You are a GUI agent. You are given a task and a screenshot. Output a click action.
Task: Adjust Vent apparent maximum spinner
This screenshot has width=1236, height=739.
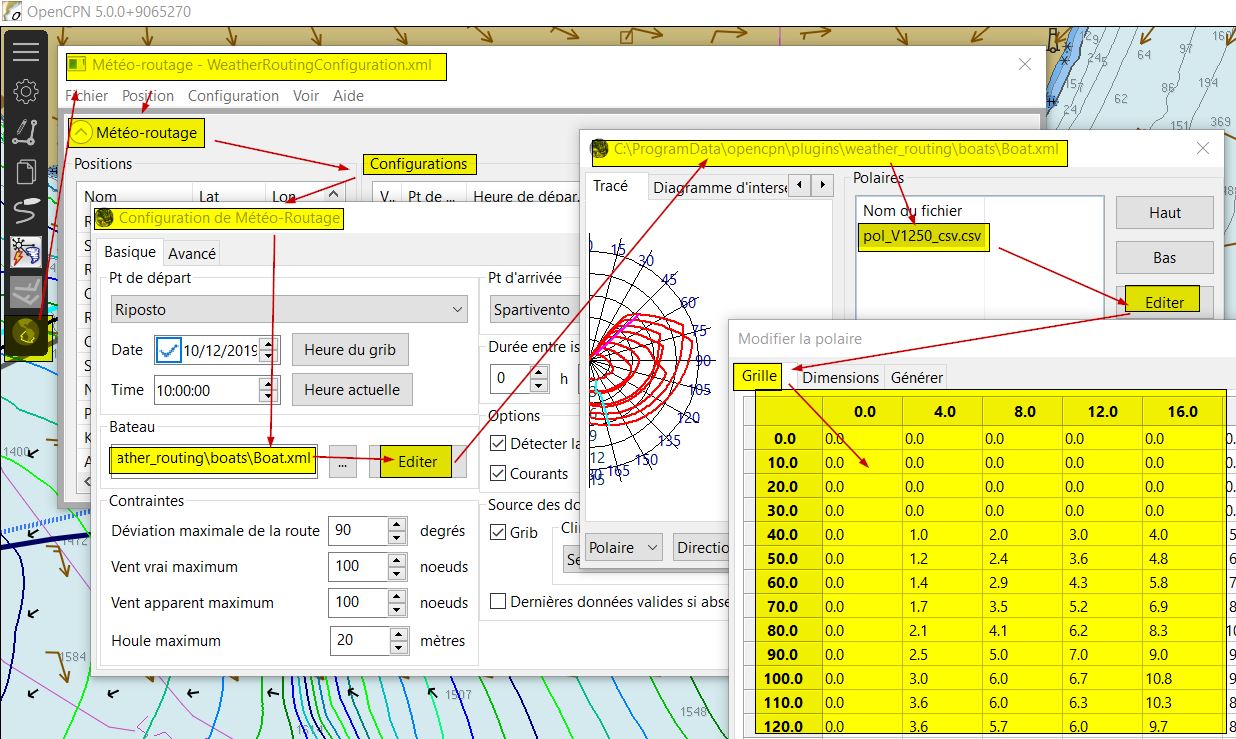click(x=397, y=603)
